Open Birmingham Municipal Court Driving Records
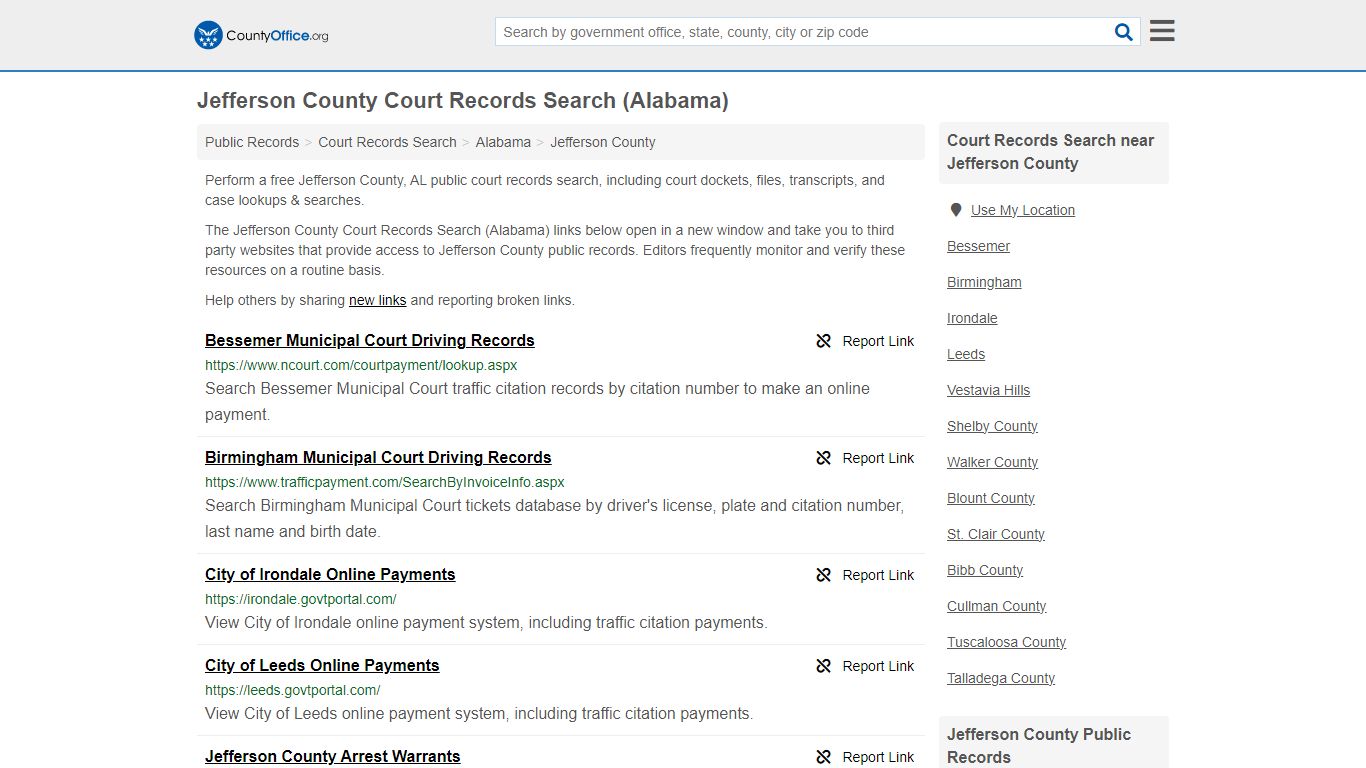Image resolution: width=1366 pixels, height=768 pixels. point(378,457)
